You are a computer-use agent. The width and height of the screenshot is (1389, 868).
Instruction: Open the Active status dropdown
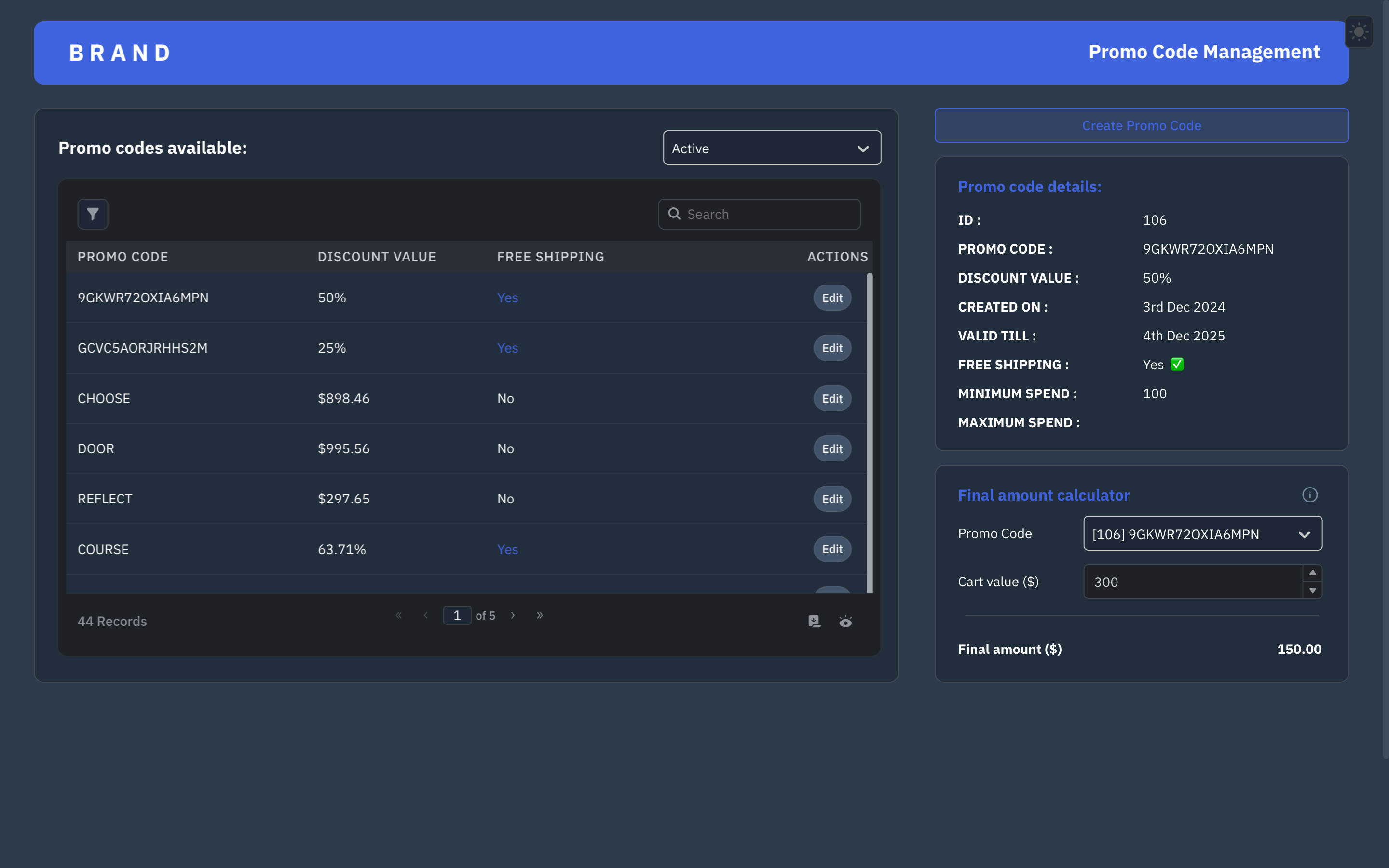(771, 148)
